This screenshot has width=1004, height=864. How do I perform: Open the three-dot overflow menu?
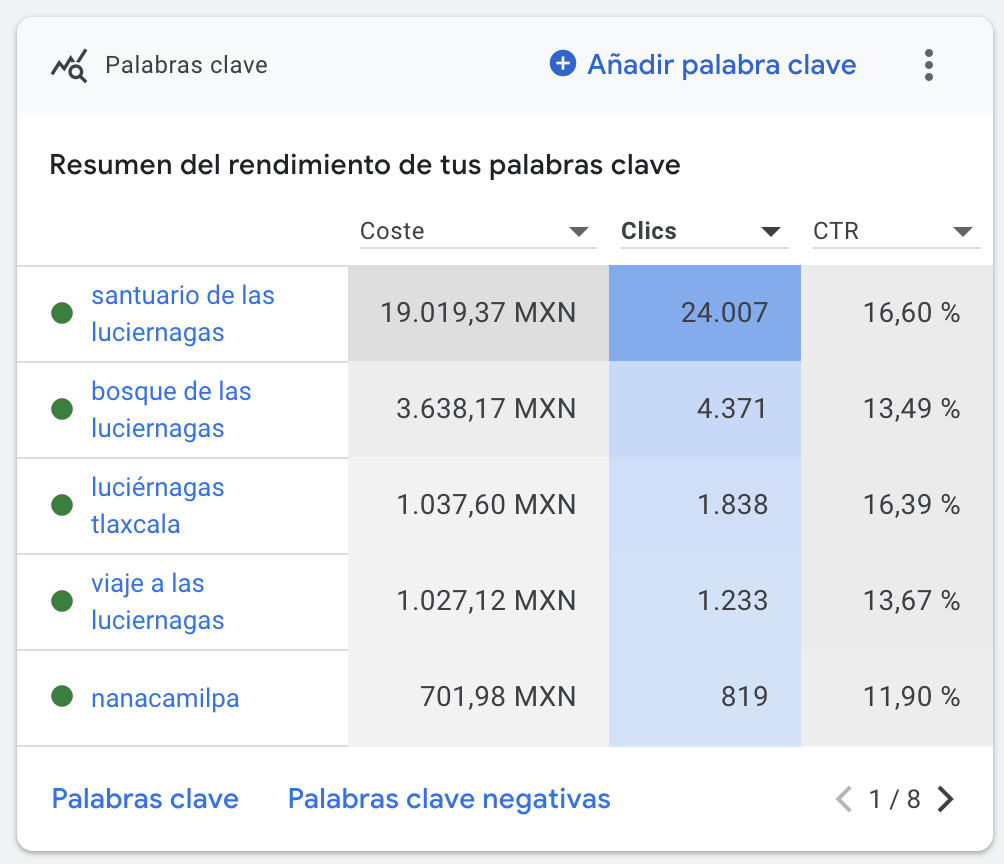point(929,64)
